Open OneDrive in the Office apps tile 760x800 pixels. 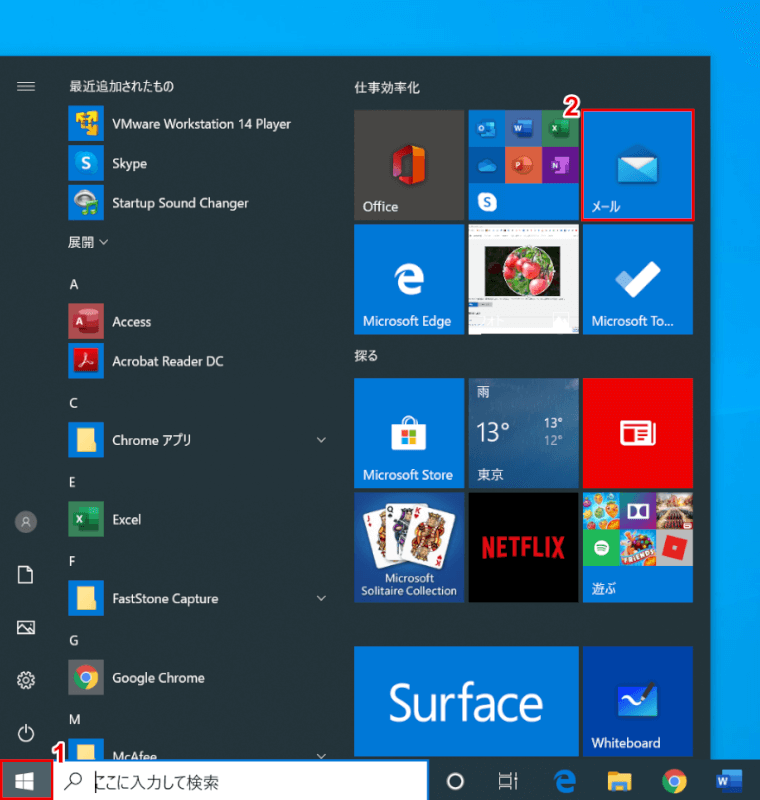pyautogui.click(x=487, y=165)
